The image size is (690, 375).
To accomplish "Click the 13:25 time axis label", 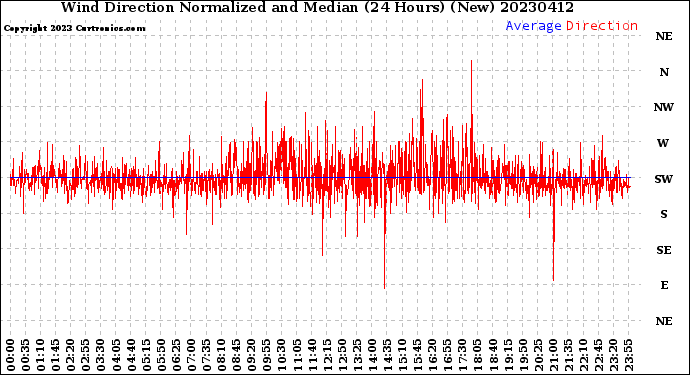I will coord(357,355).
